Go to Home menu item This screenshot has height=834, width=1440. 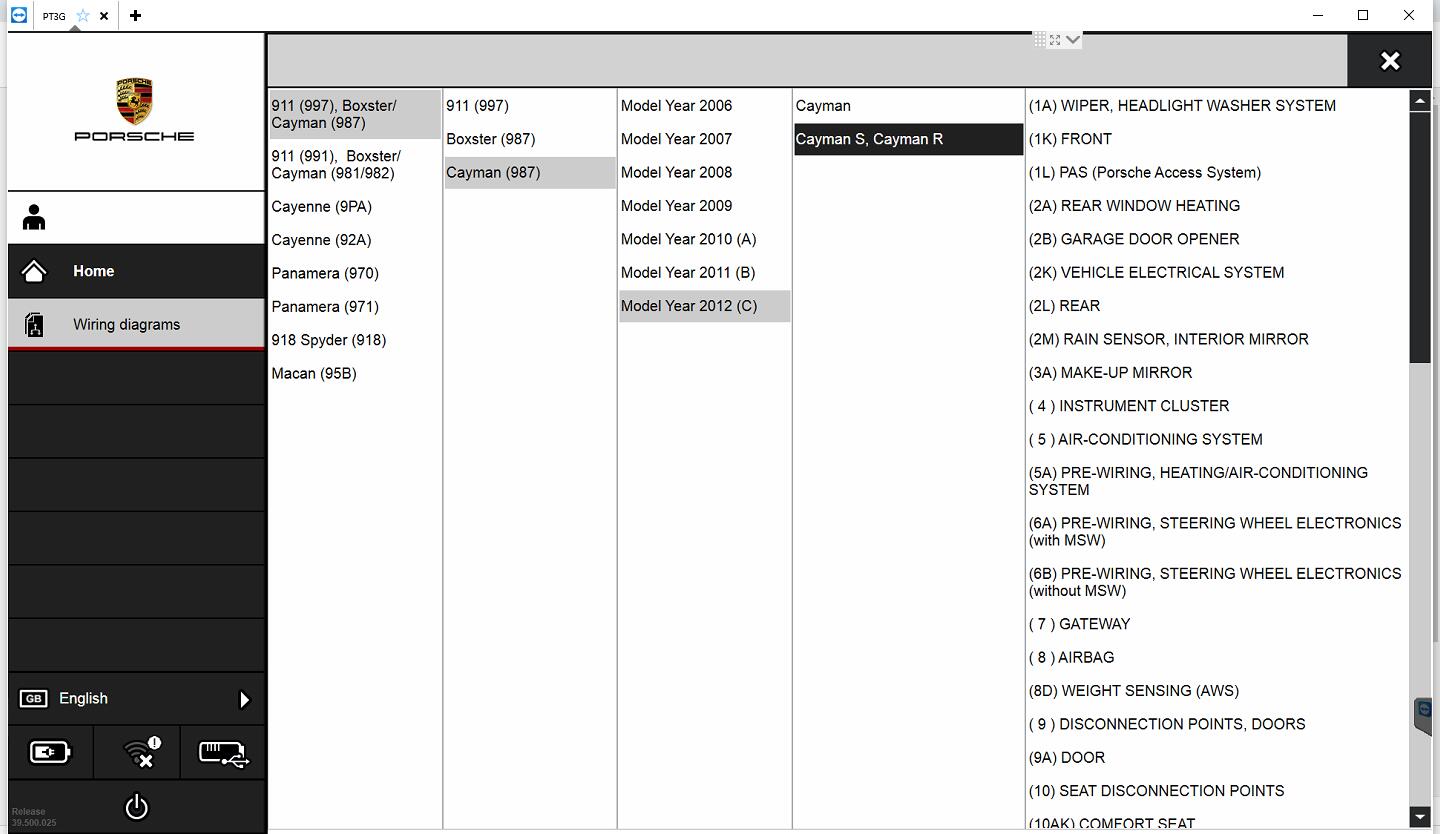136,271
